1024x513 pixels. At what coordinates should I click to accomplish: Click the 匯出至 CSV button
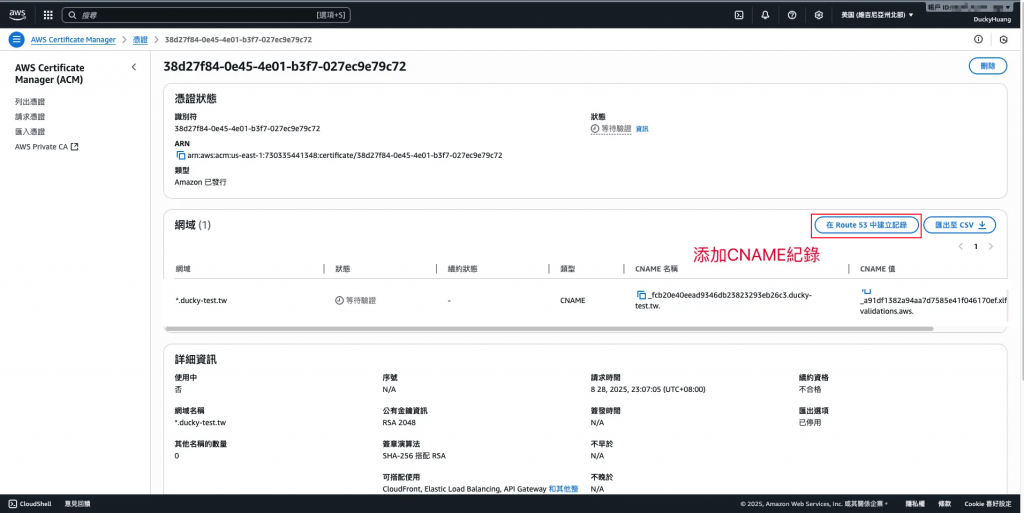(x=959, y=225)
